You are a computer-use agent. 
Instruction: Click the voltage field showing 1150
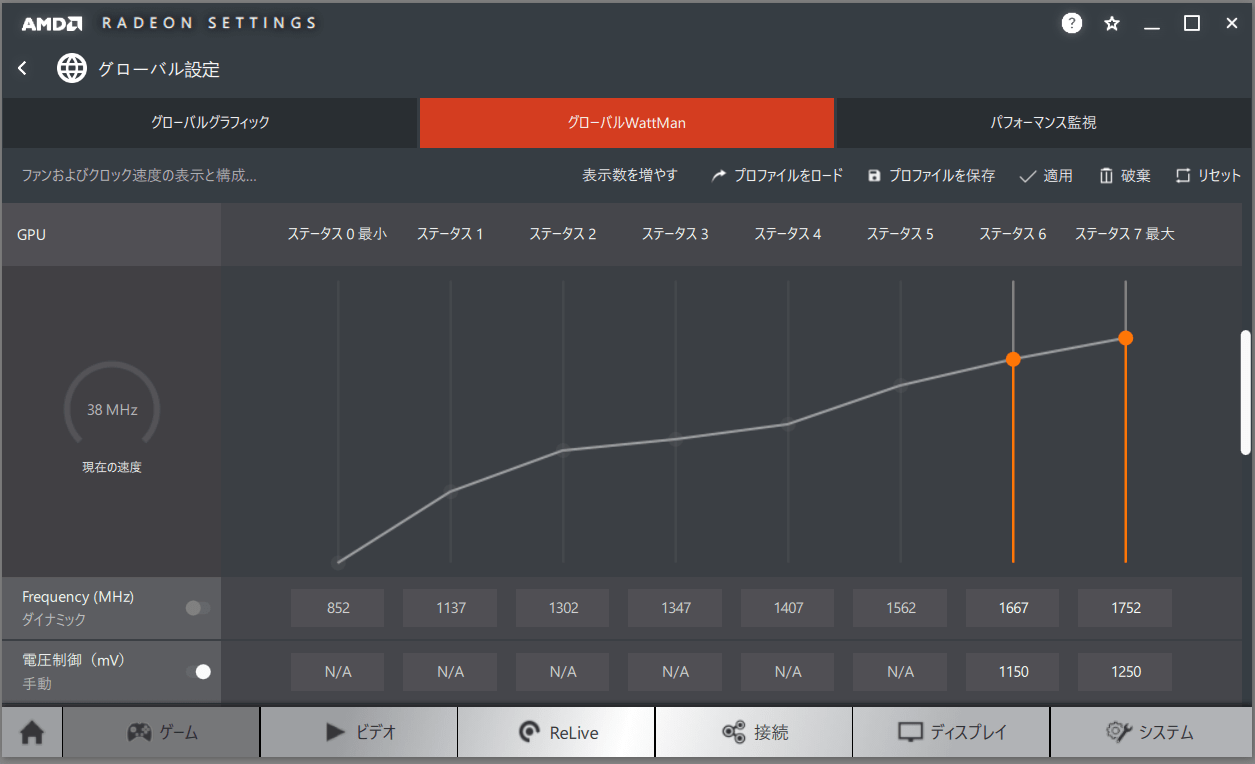1013,672
